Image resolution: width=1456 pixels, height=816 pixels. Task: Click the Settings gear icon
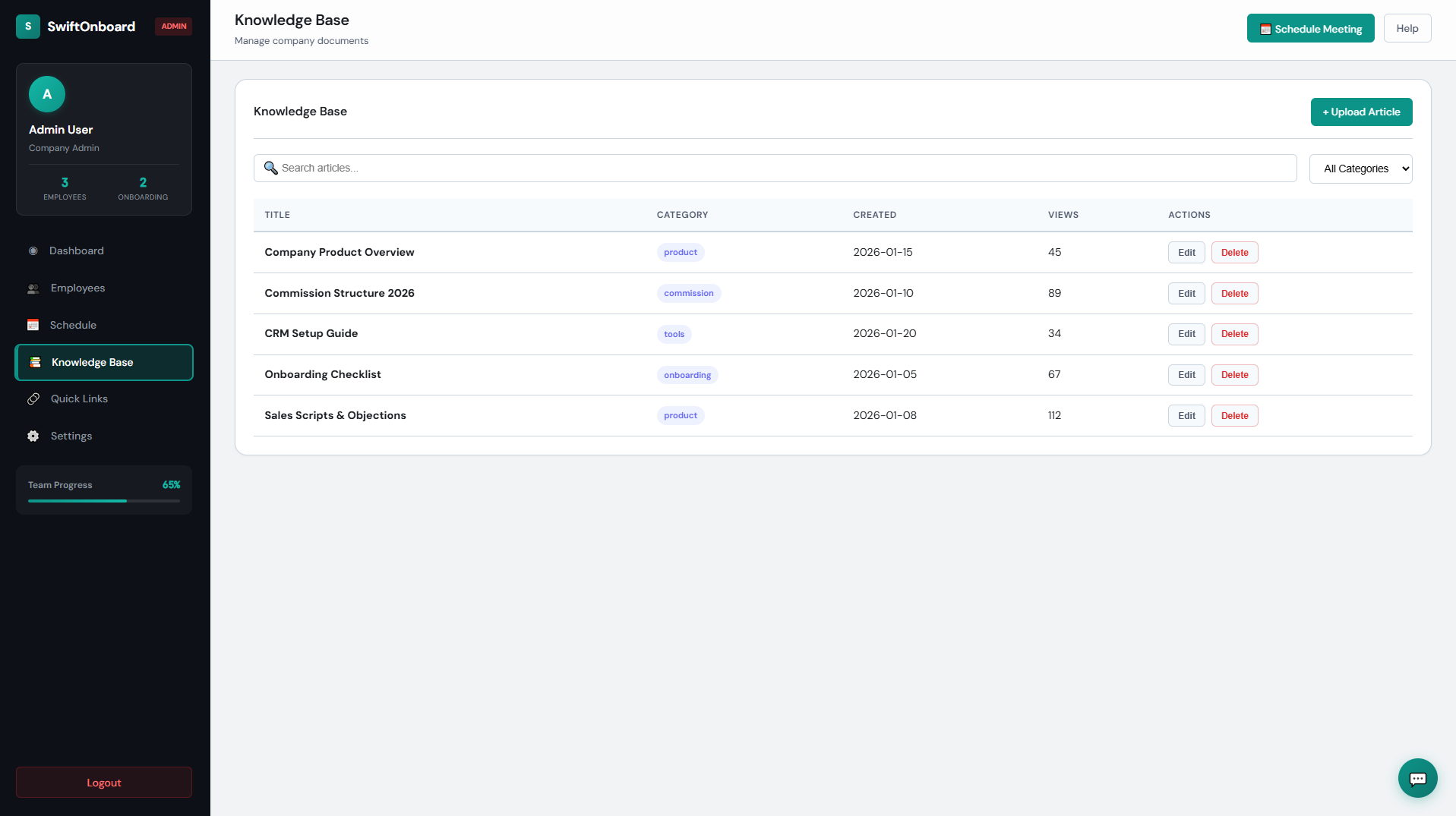tap(33, 436)
